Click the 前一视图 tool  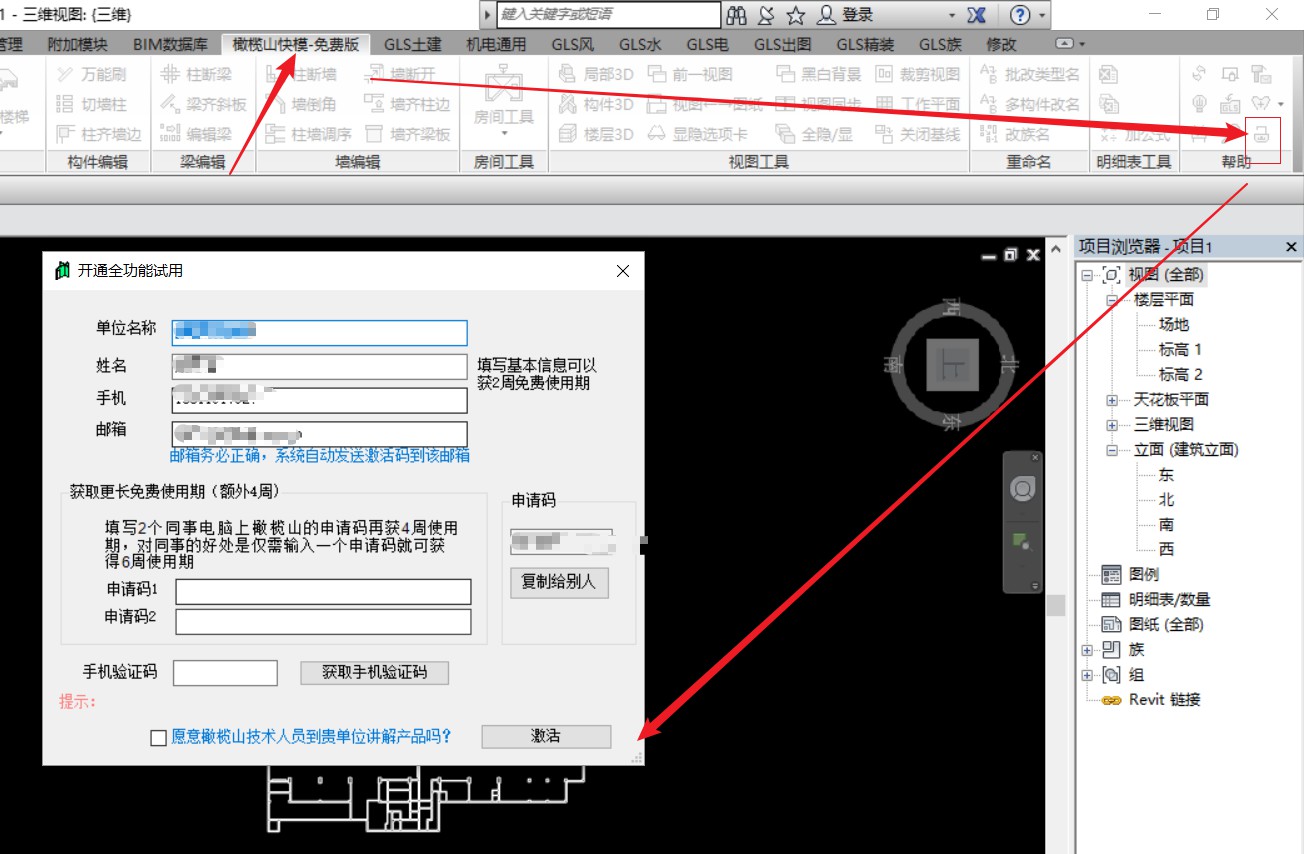tap(690, 74)
